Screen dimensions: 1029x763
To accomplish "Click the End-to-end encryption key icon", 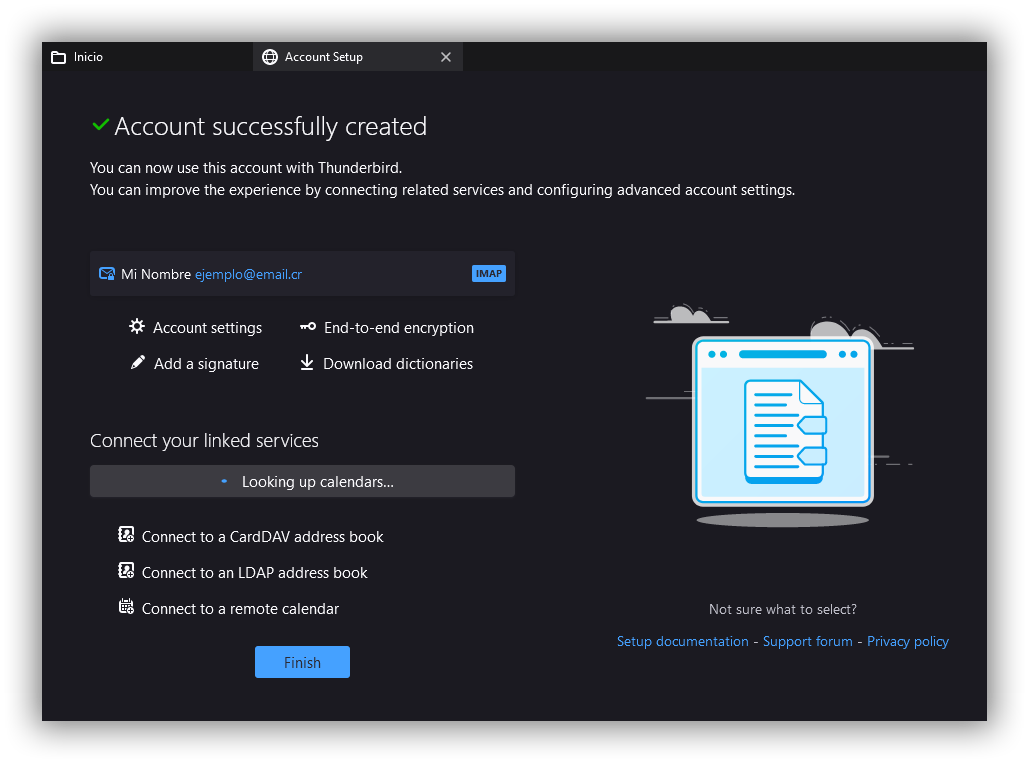I will coord(308,327).
